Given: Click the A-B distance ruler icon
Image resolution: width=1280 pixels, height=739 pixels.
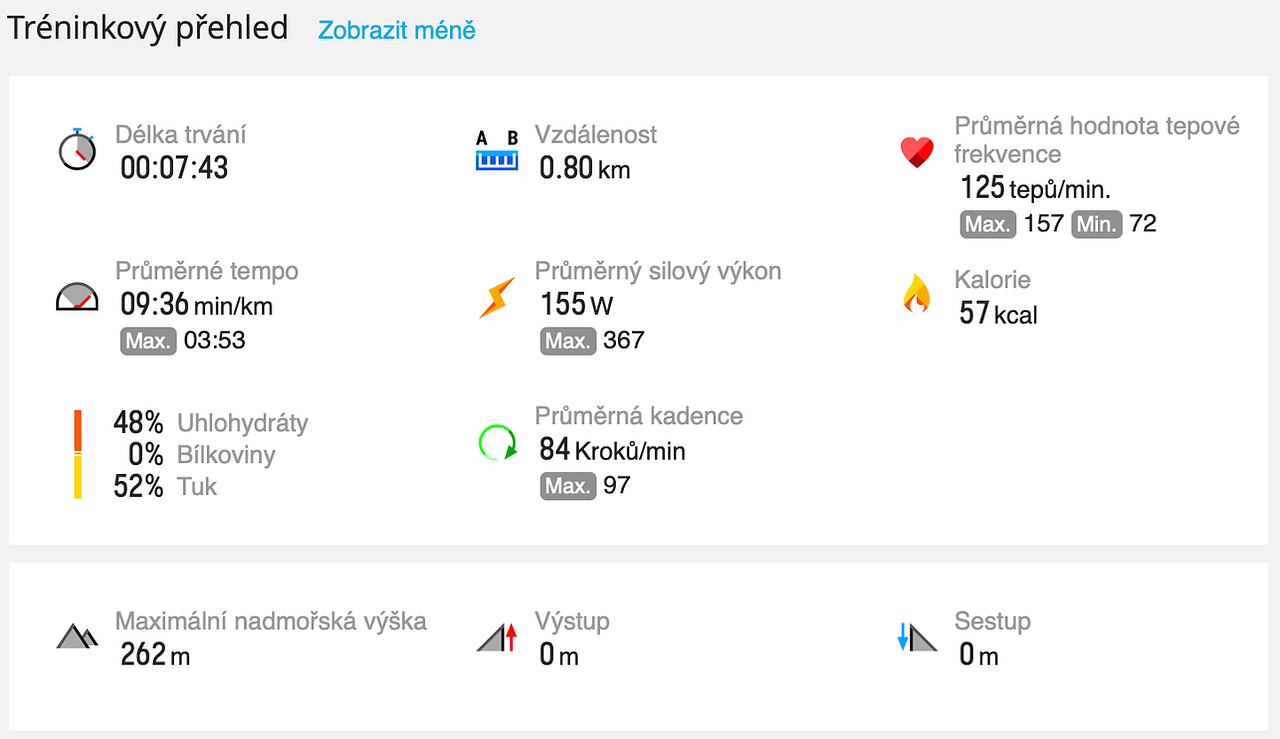Looking at the screenshot, I should tap(496, 150).
